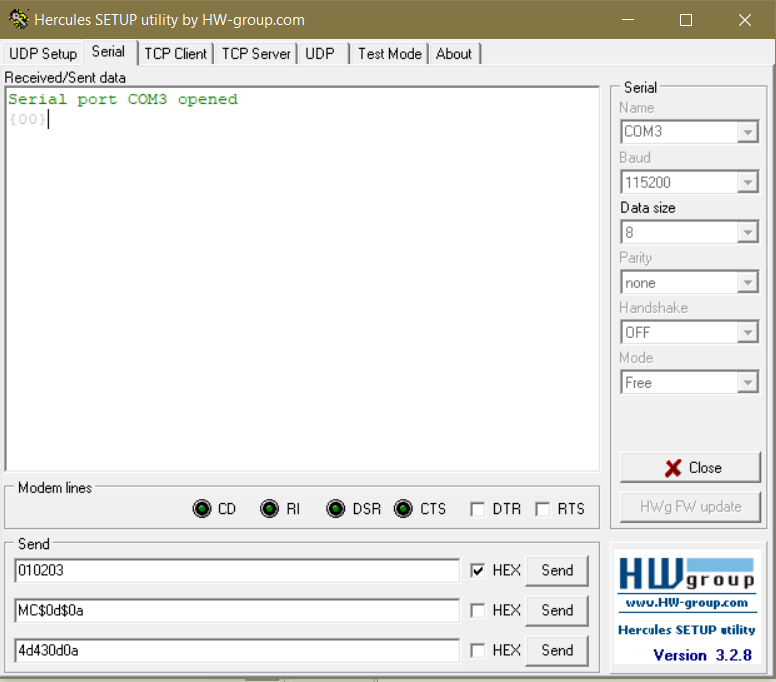
Task: Switch to the TCP Client tab
Action: pos(175,53)
